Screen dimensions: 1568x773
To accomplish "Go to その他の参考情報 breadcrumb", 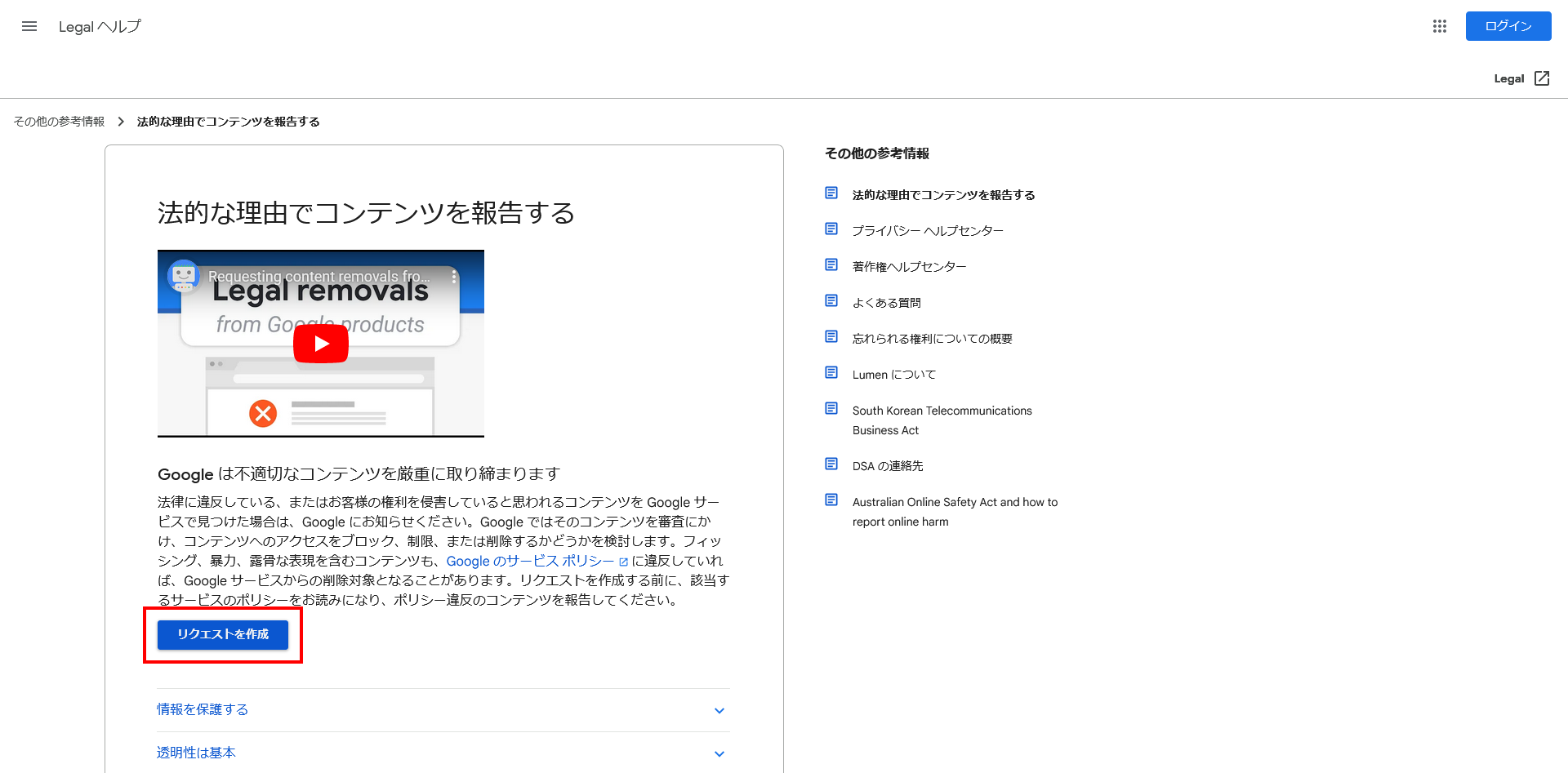I will tap(59, 122).
